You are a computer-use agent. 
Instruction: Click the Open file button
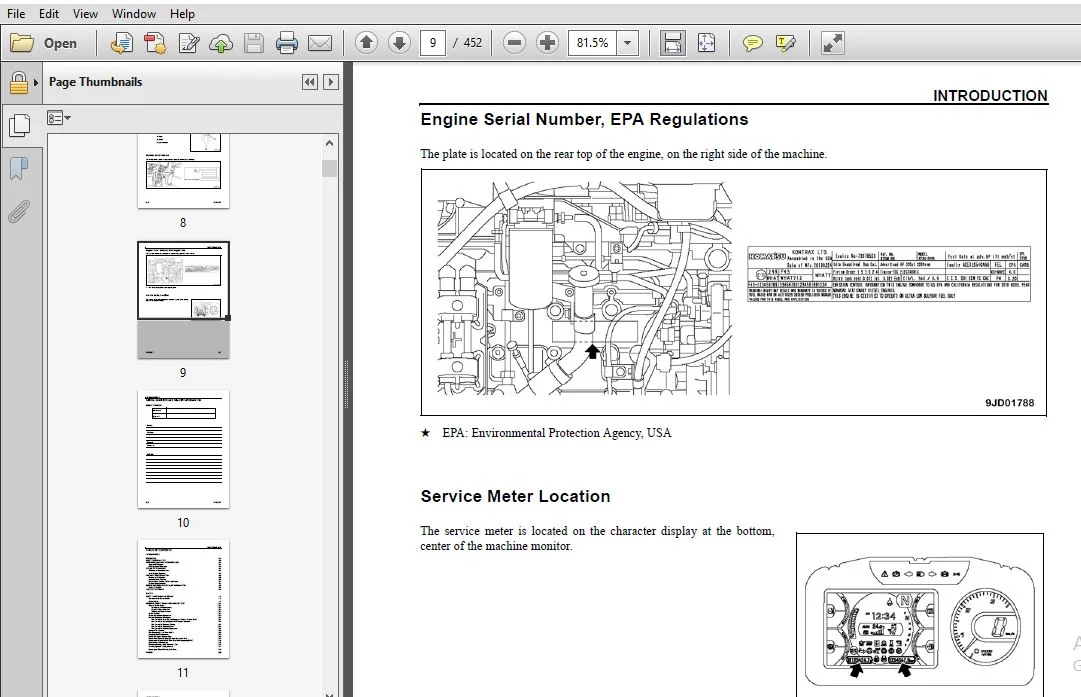coord(44,43)
